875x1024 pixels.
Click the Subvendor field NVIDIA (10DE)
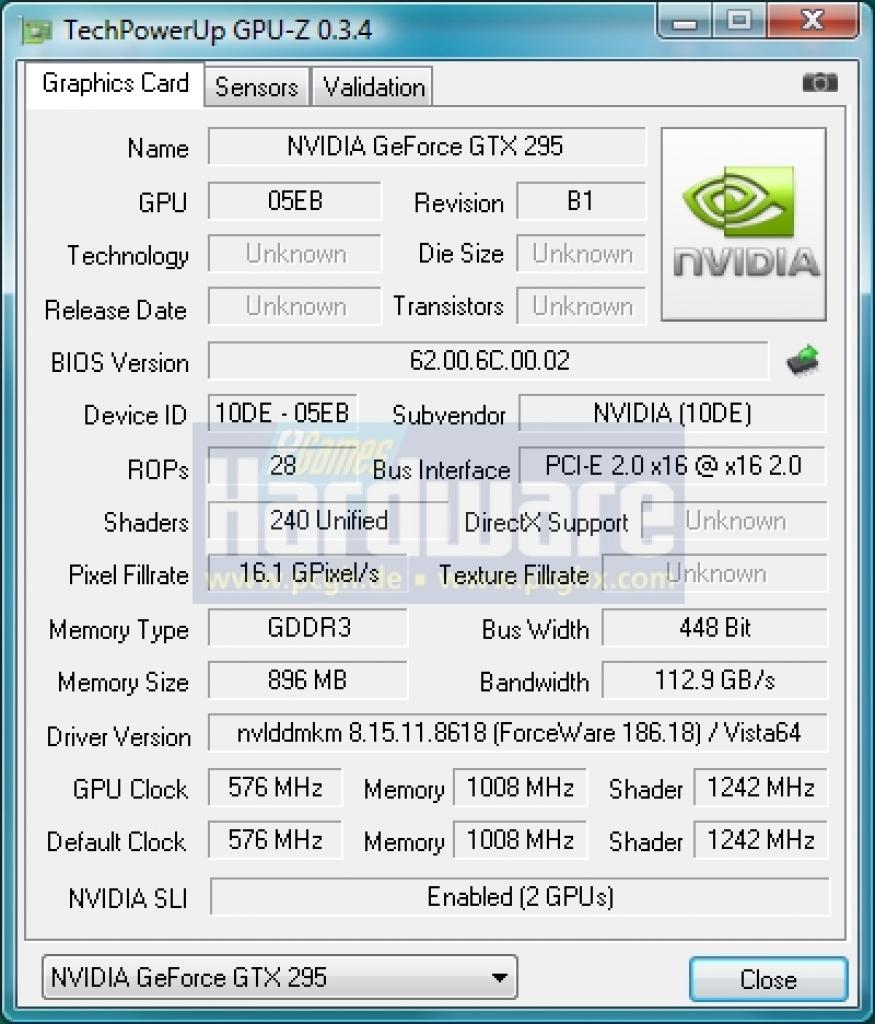tap(673, 413)
